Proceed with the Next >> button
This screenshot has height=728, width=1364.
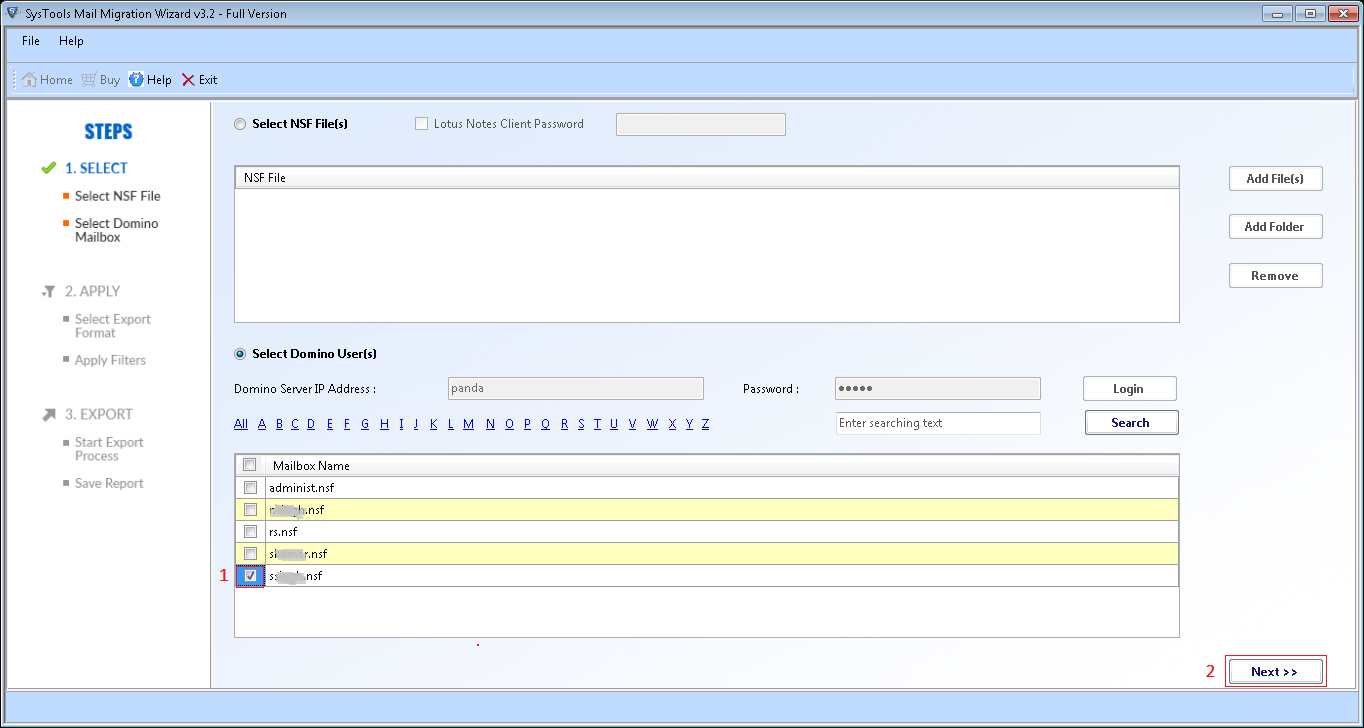pos(1275,672)
